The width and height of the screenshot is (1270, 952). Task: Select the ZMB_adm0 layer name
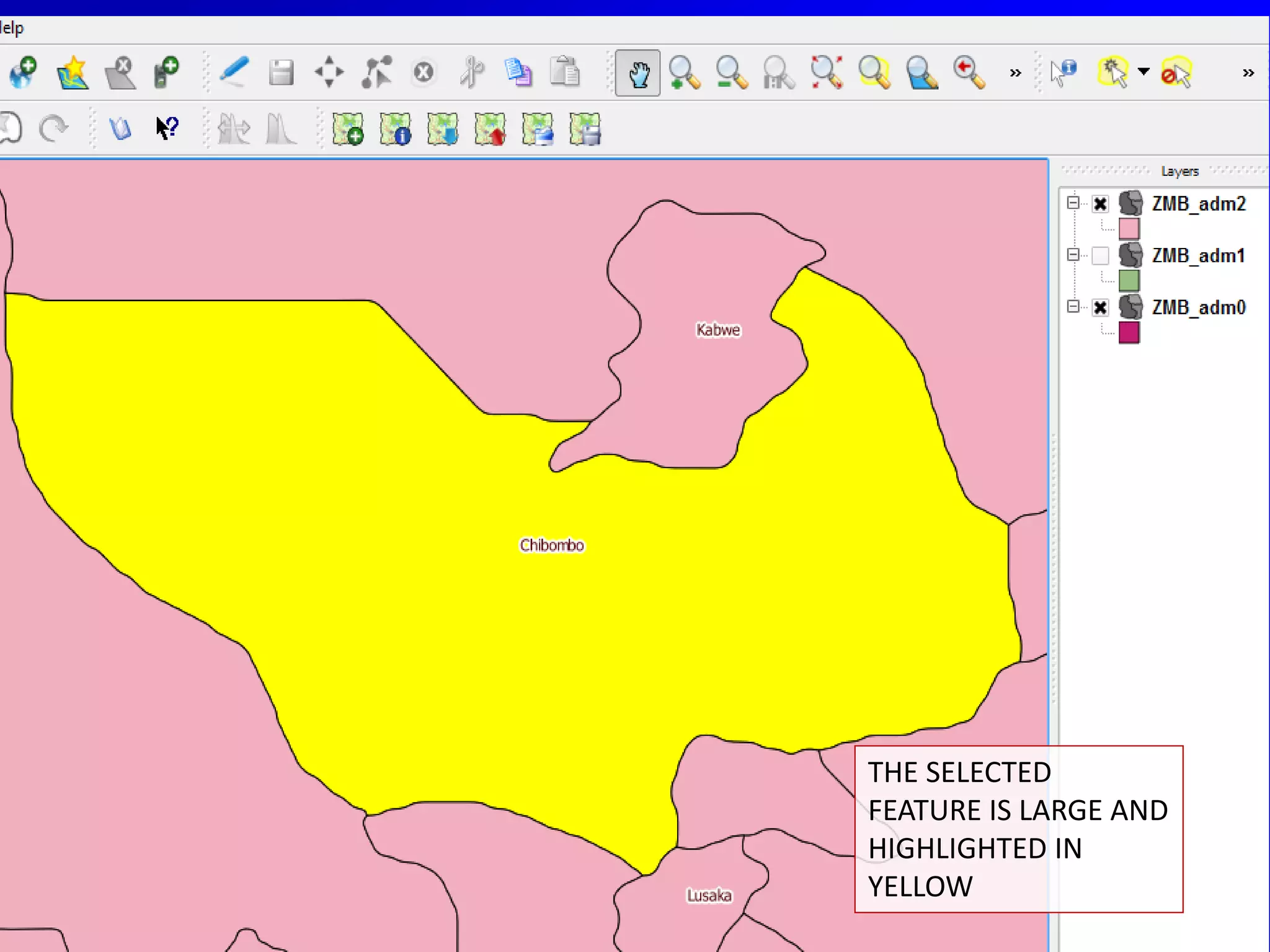pos(1199,307)
